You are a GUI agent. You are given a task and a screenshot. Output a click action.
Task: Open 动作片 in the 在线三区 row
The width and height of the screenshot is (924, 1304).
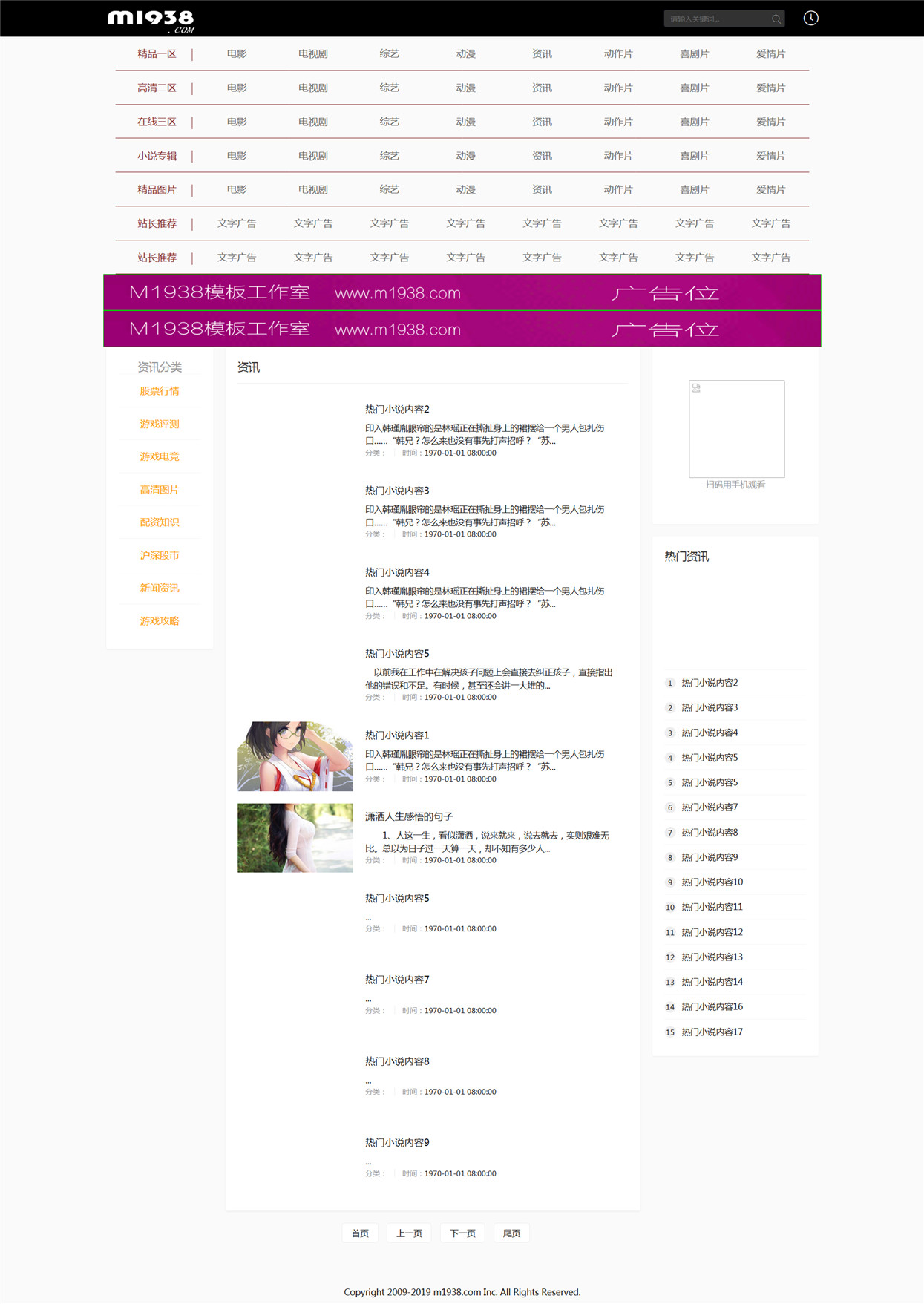(618, 122)
